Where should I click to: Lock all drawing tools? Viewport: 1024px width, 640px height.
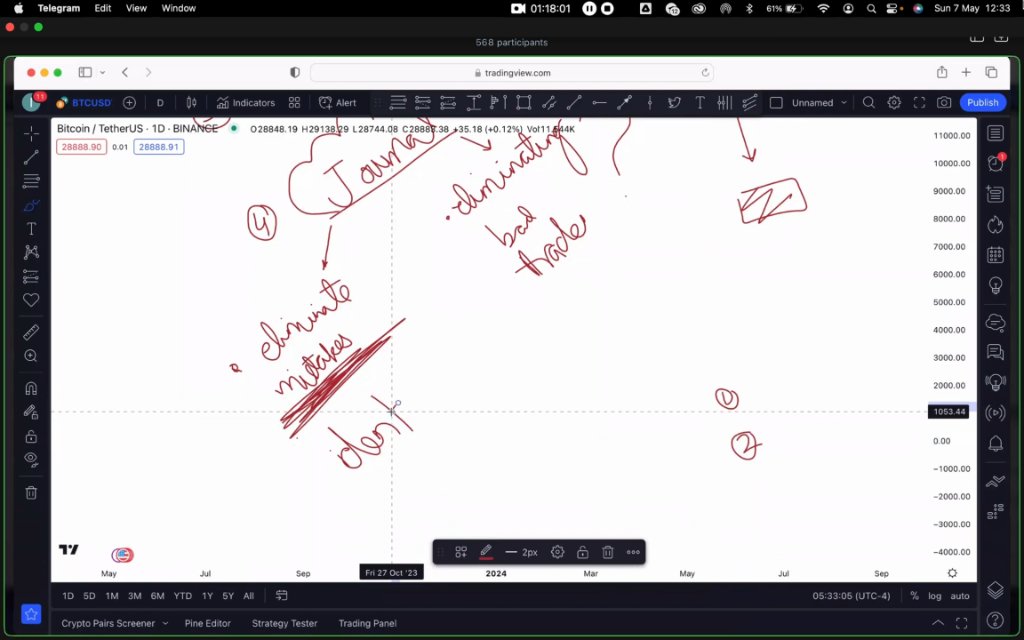tap(31, 436)
